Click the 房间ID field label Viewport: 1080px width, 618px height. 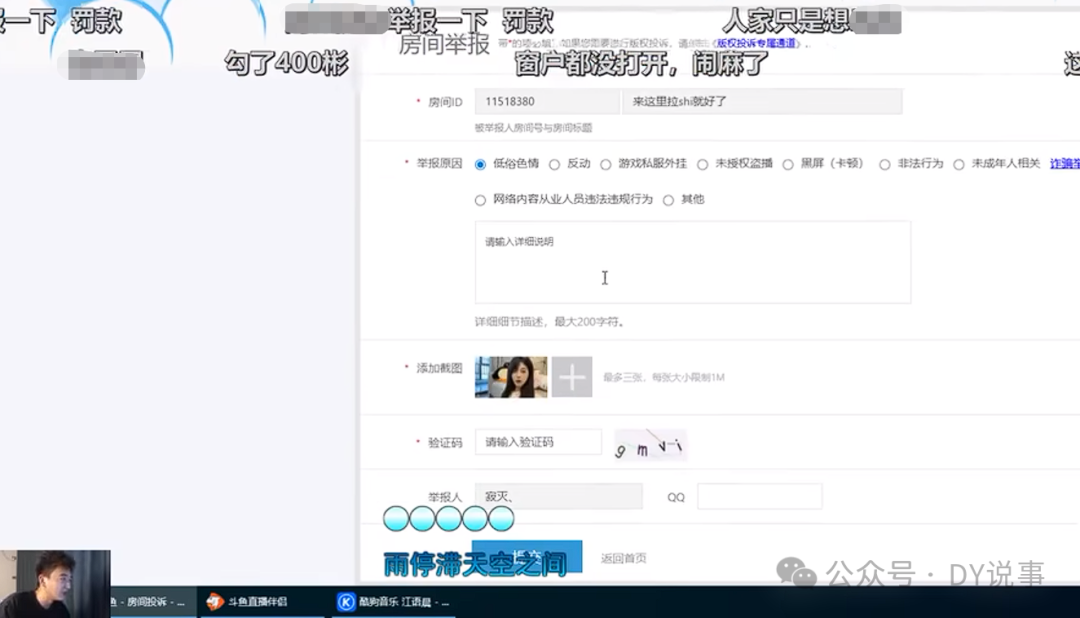tap(445, 102)
